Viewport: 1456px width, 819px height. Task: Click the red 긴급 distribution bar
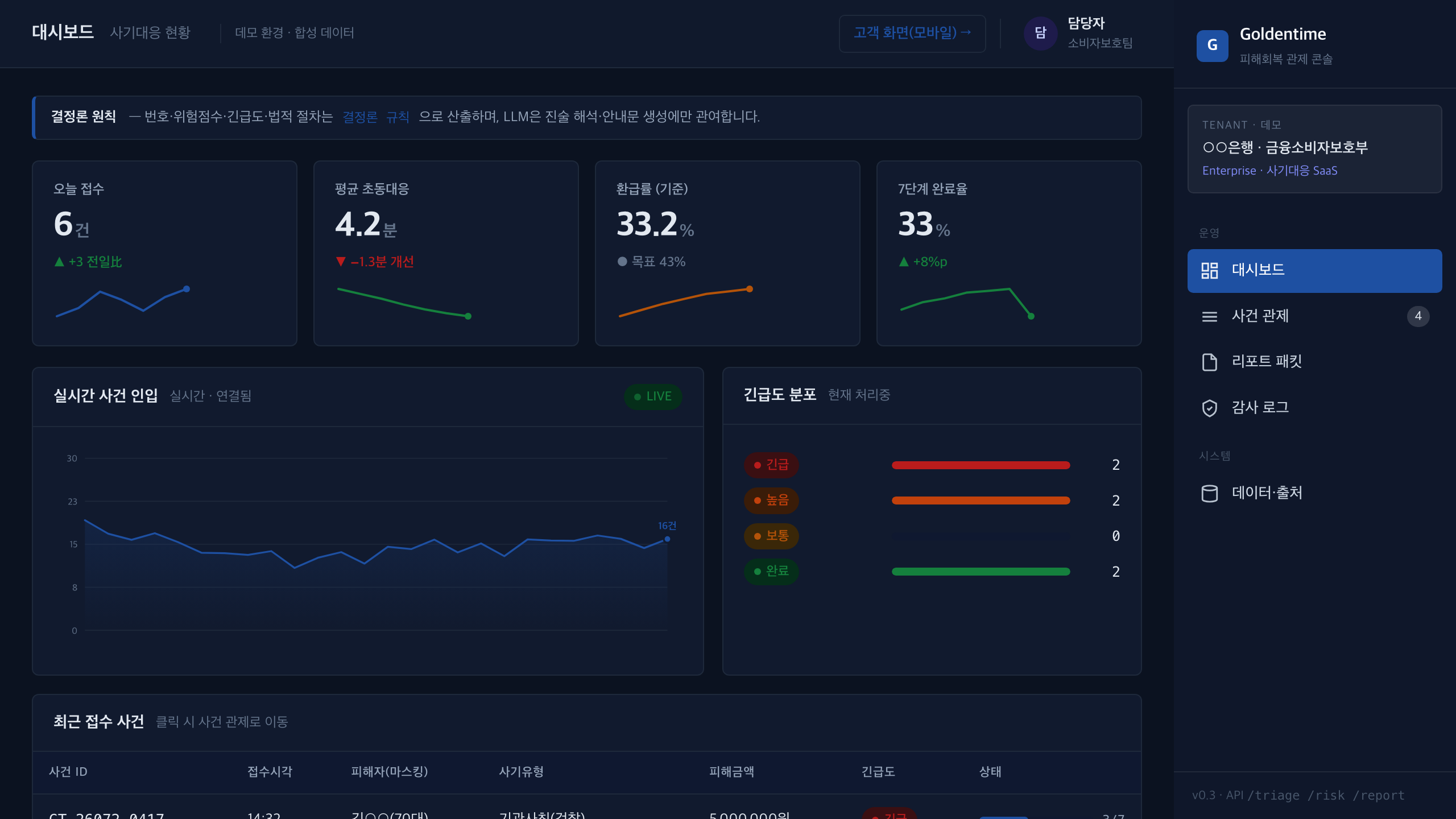981,465
